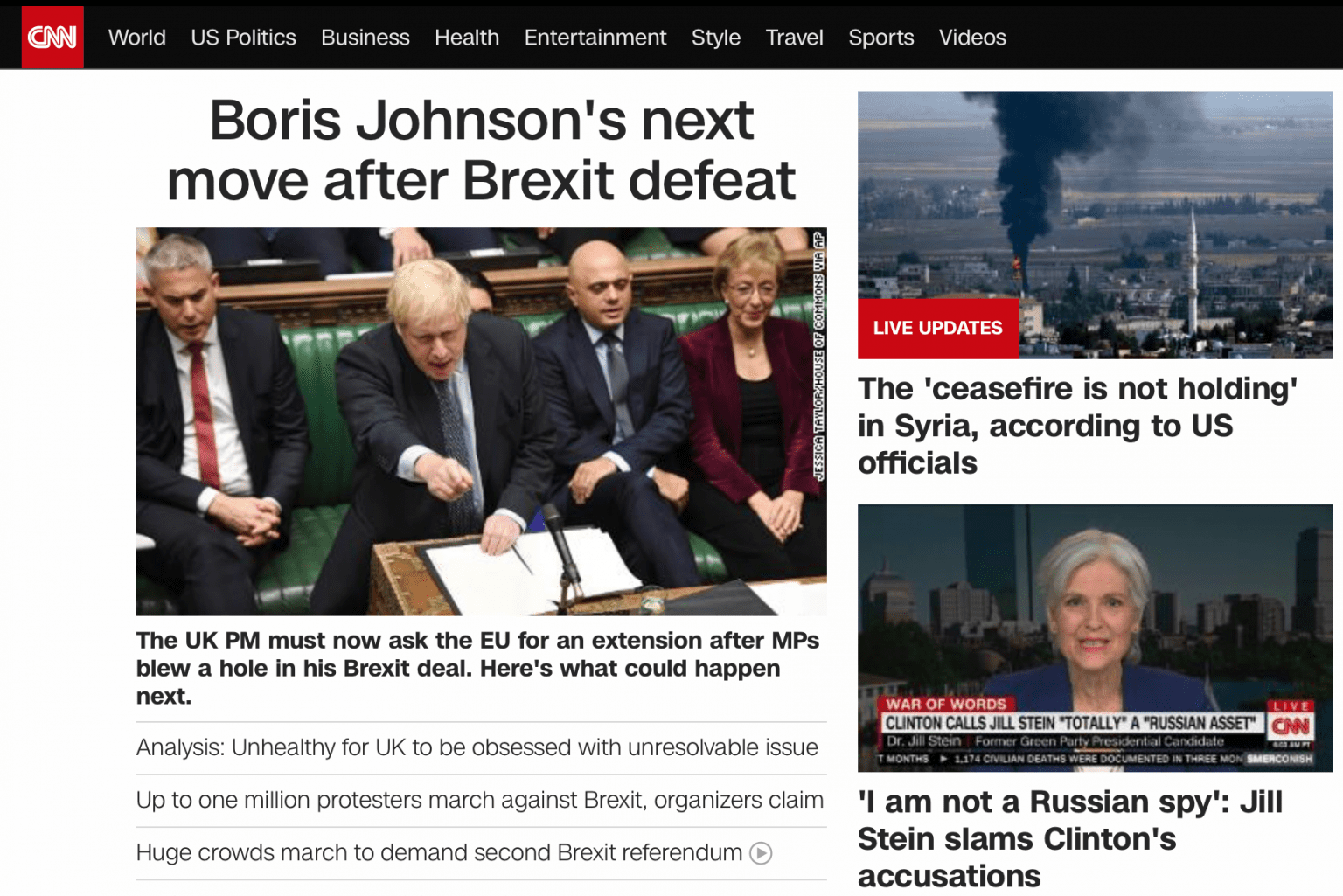Go to US Politics section
The image size is (1343, 896).
point(243,38)
